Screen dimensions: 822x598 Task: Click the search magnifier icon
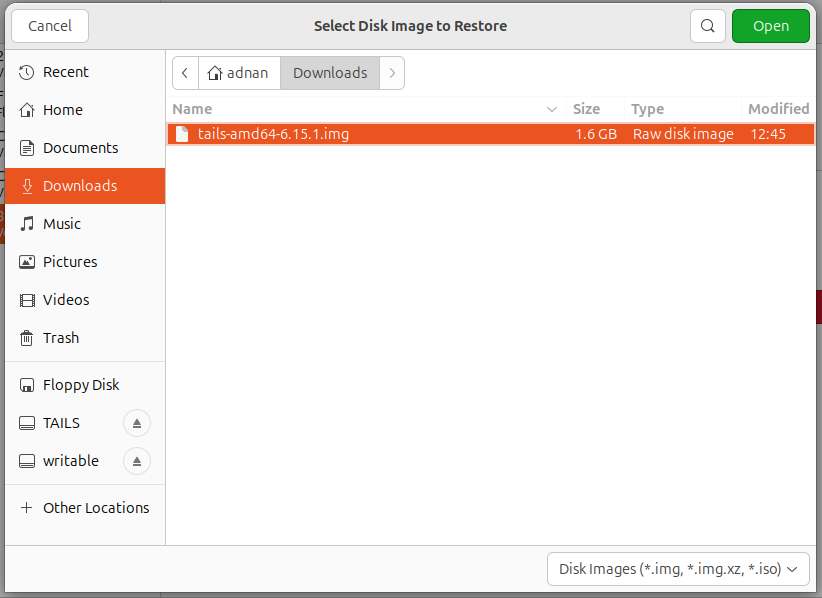(x=707, y=26)
